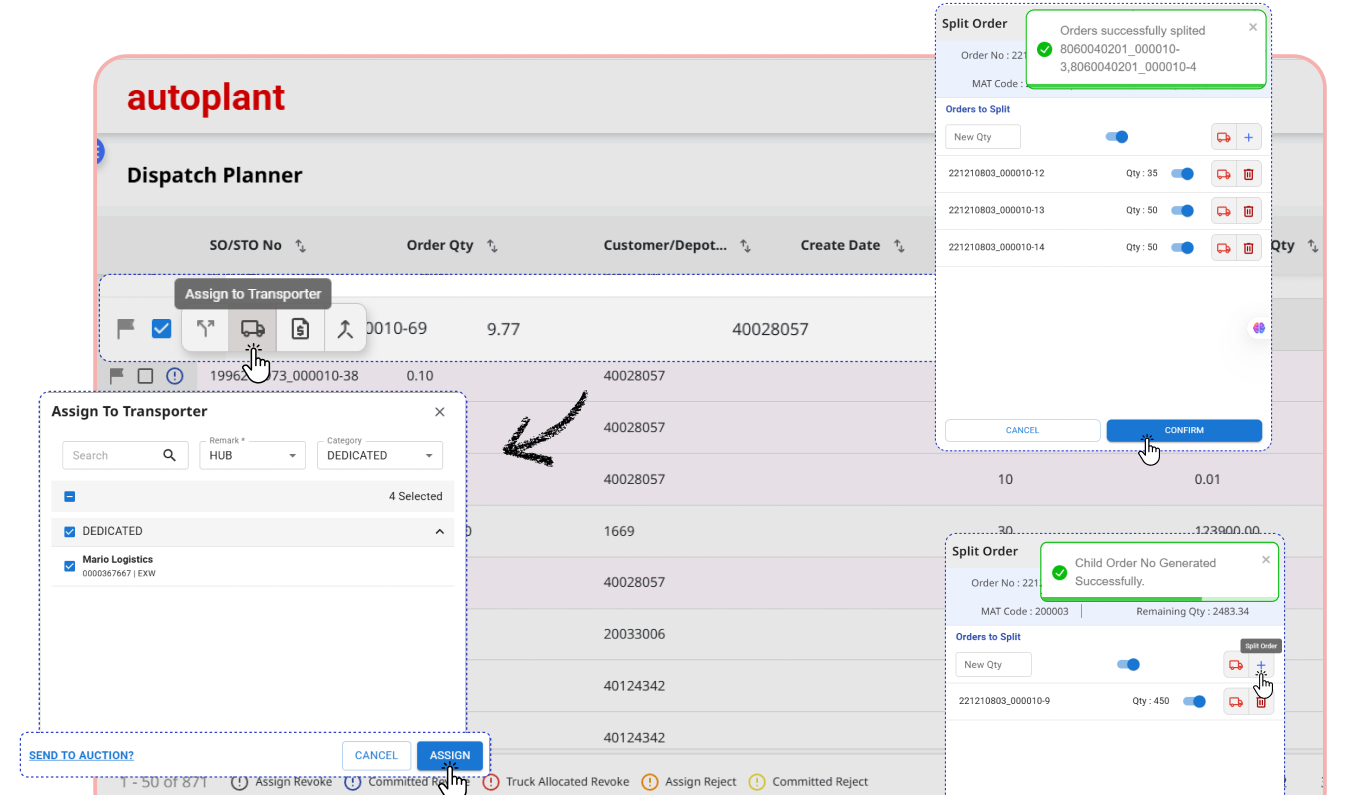This screenshot has height=796, width=1360.
Task: Sort by the Order Qty column
Action: coord(492,246)
